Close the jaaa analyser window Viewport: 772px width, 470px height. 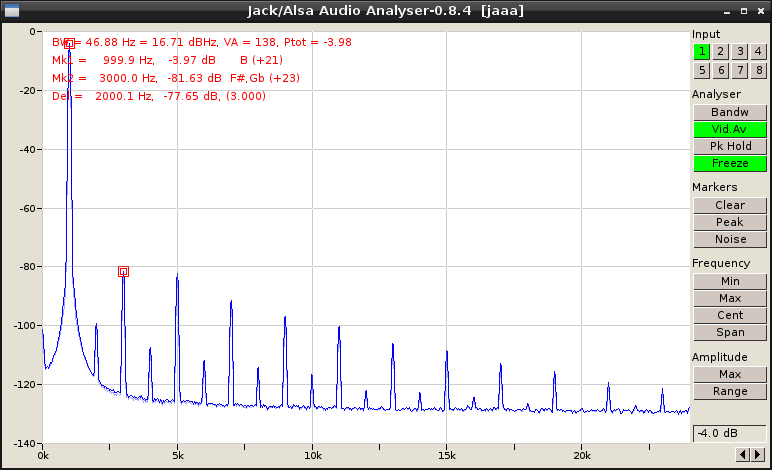tap(761, 11)
